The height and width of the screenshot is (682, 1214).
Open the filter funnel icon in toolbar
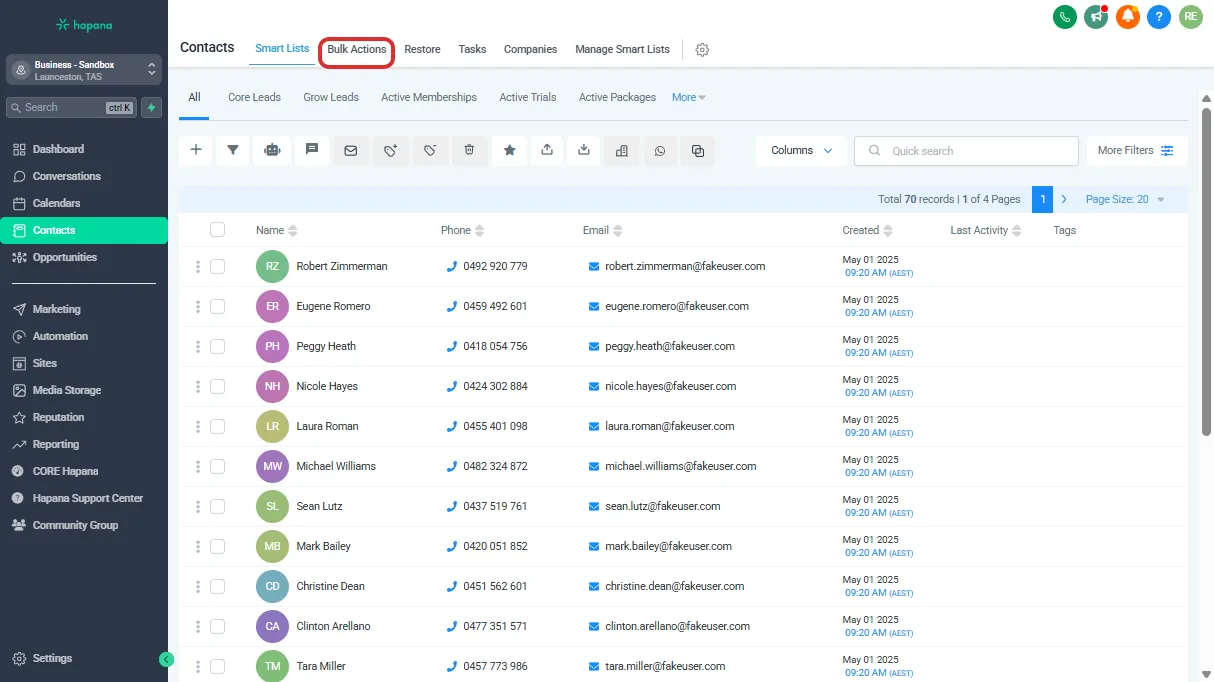pos(233,150)
